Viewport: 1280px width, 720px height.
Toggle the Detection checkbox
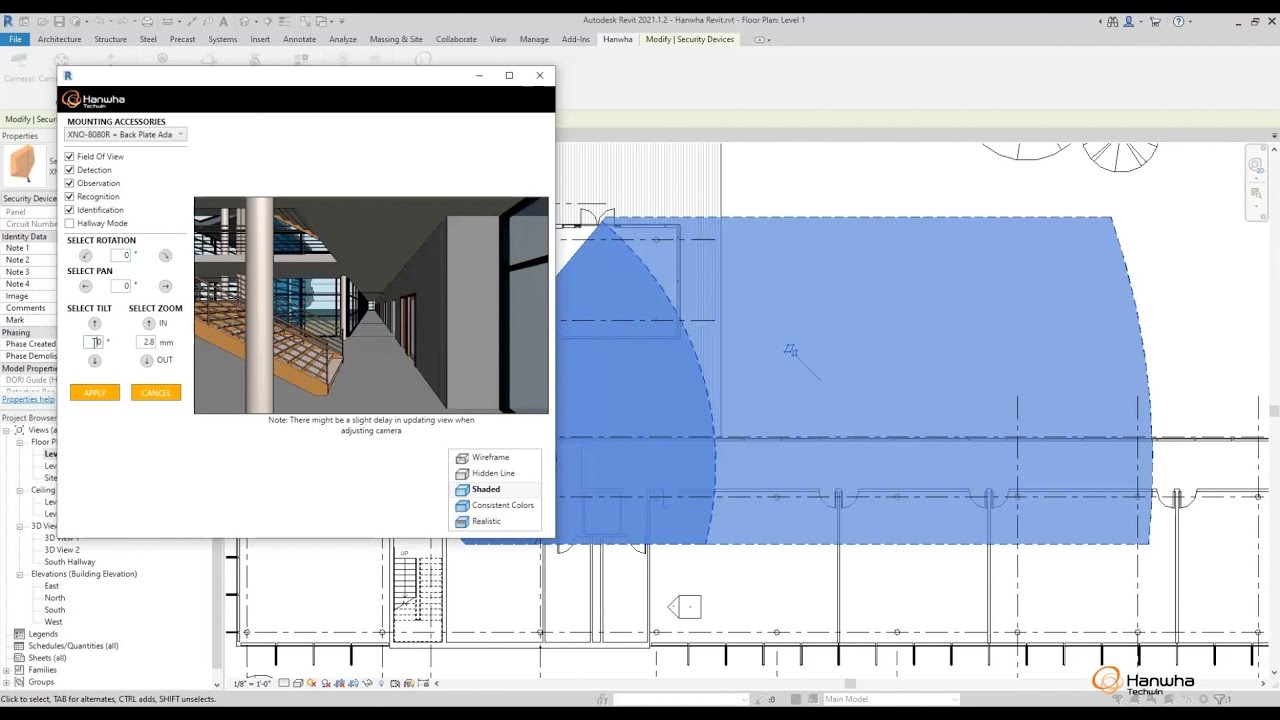[70, 170]
